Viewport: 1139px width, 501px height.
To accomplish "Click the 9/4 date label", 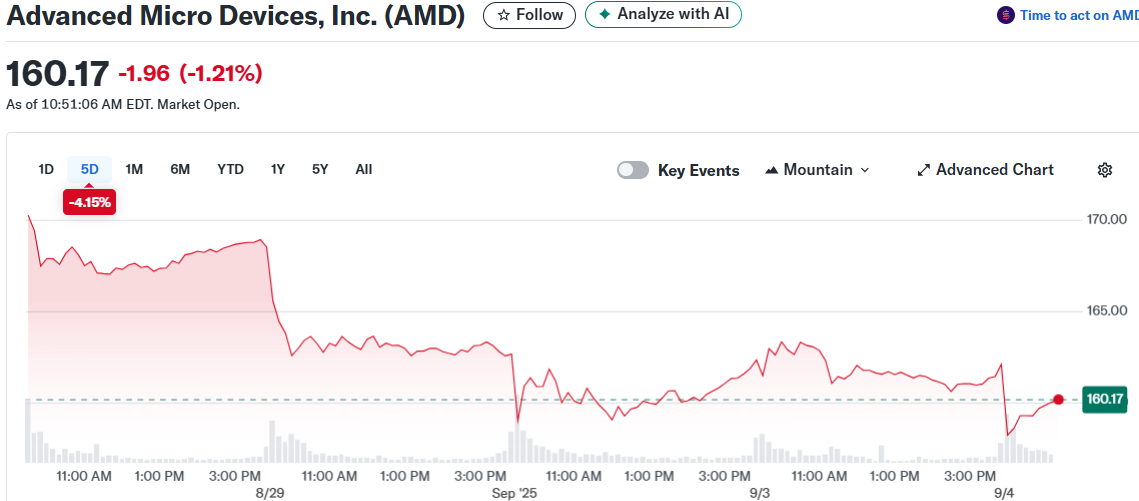I will coord(1005,494).
